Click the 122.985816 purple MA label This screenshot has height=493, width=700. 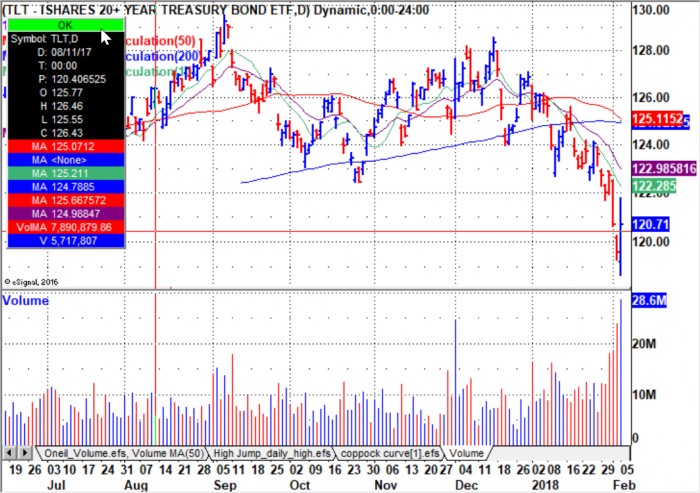[x=664, y=168]
